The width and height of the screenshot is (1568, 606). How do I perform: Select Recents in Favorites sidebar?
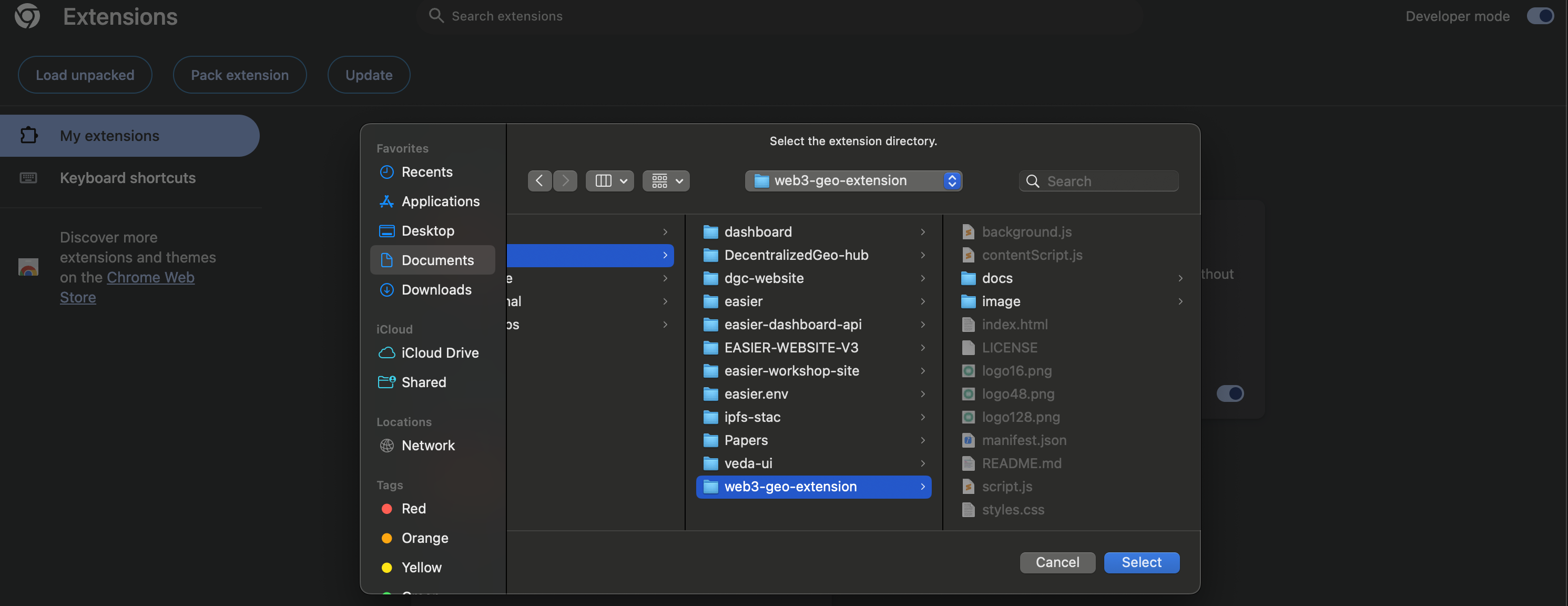(x=433, y=171)
